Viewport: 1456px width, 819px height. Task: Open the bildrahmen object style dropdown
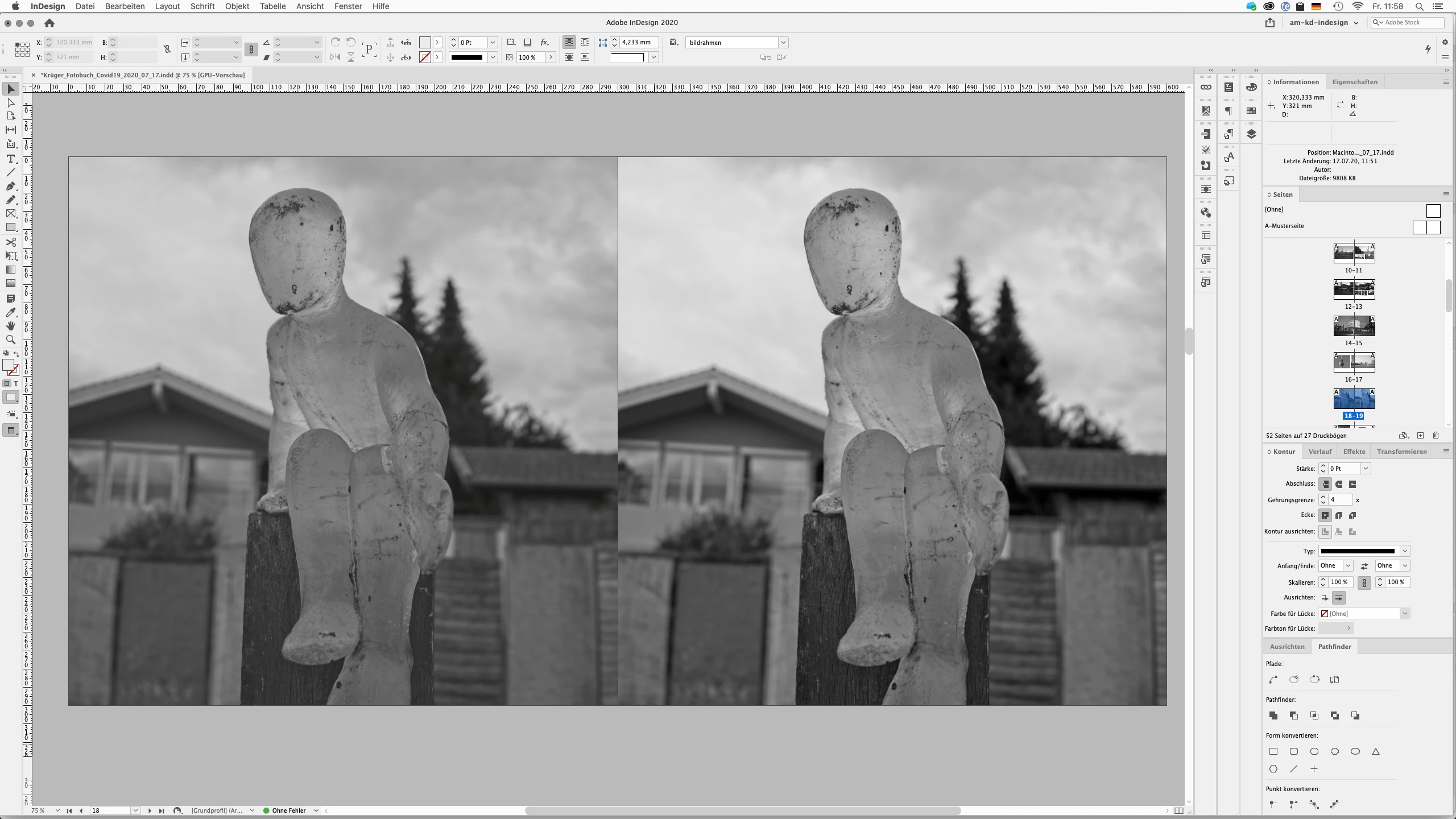(783, 43)
